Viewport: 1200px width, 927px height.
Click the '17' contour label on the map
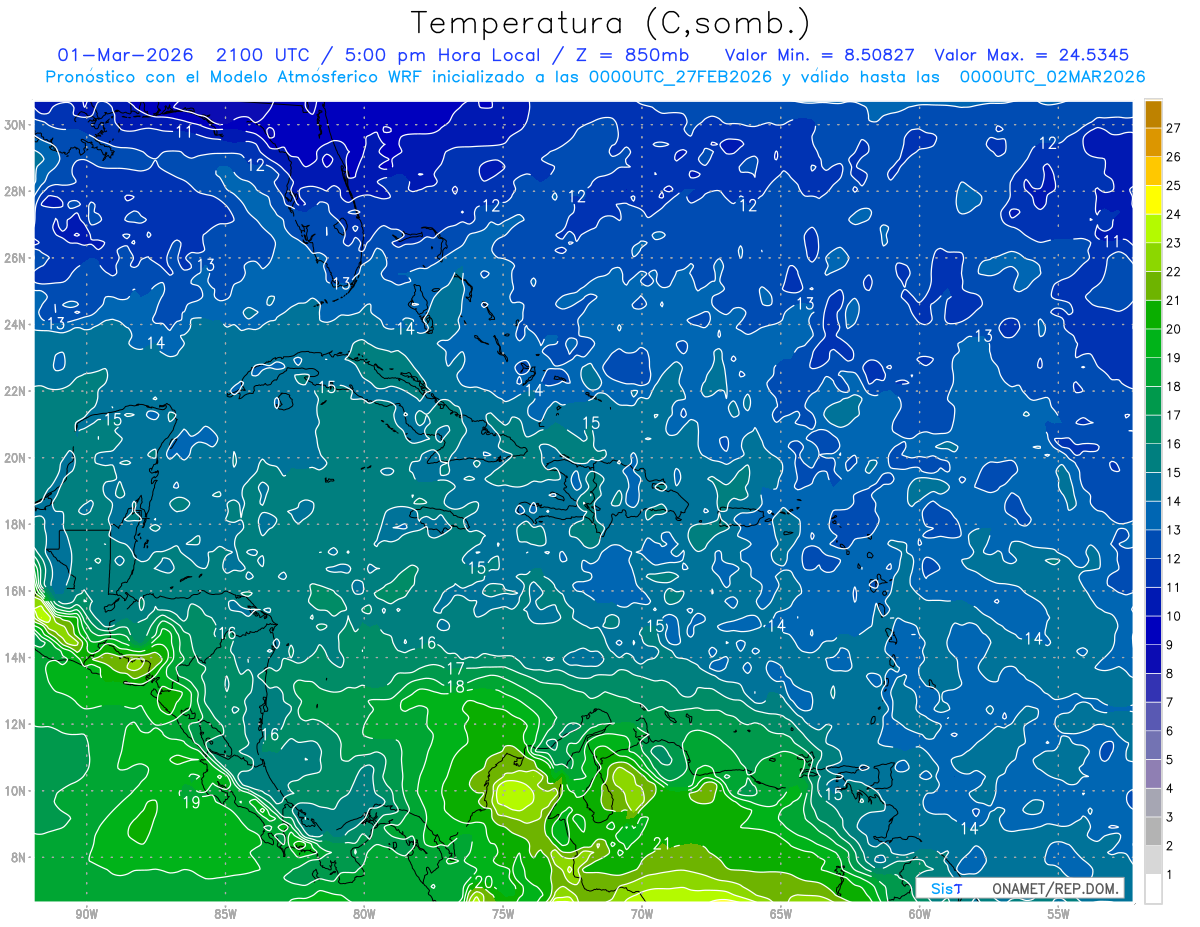click(x=456, y=668)
